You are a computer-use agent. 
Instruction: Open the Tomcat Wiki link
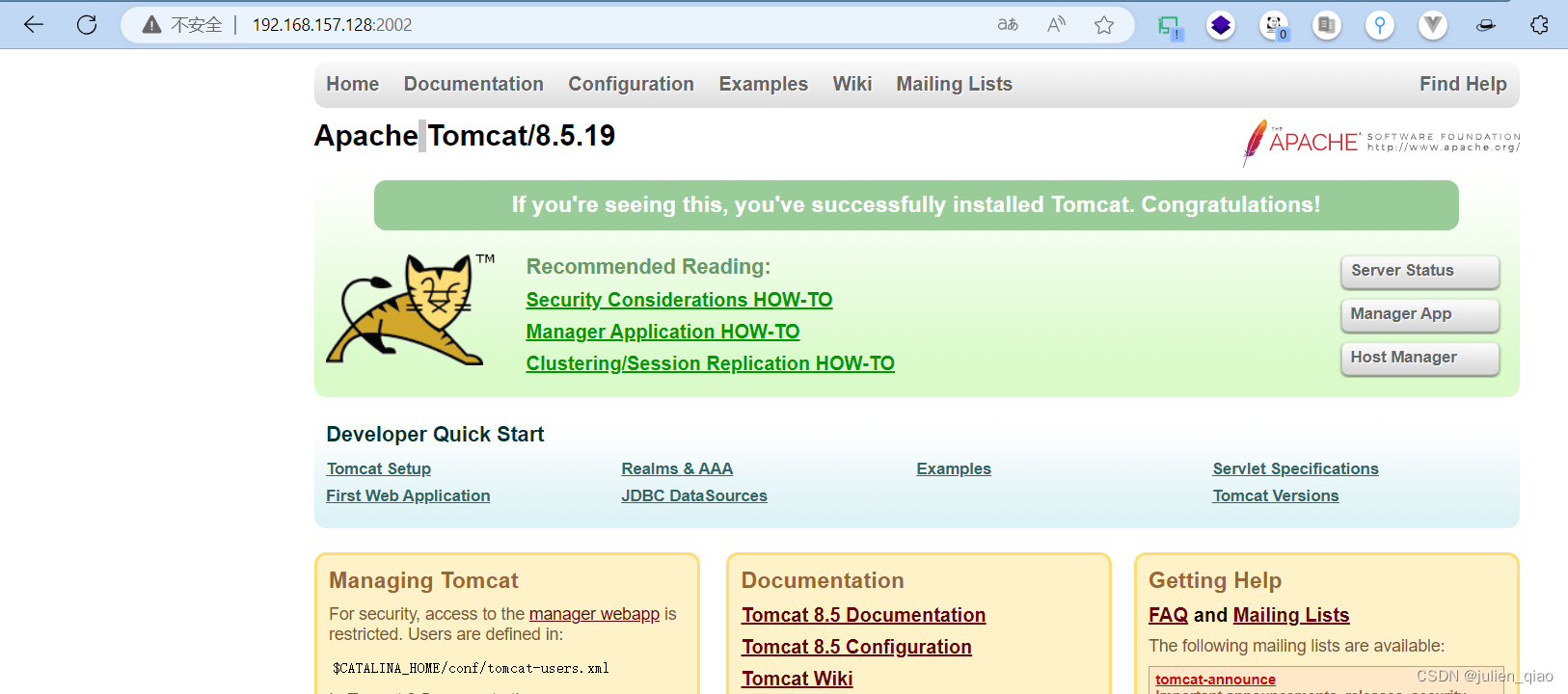tap(797, 679)
